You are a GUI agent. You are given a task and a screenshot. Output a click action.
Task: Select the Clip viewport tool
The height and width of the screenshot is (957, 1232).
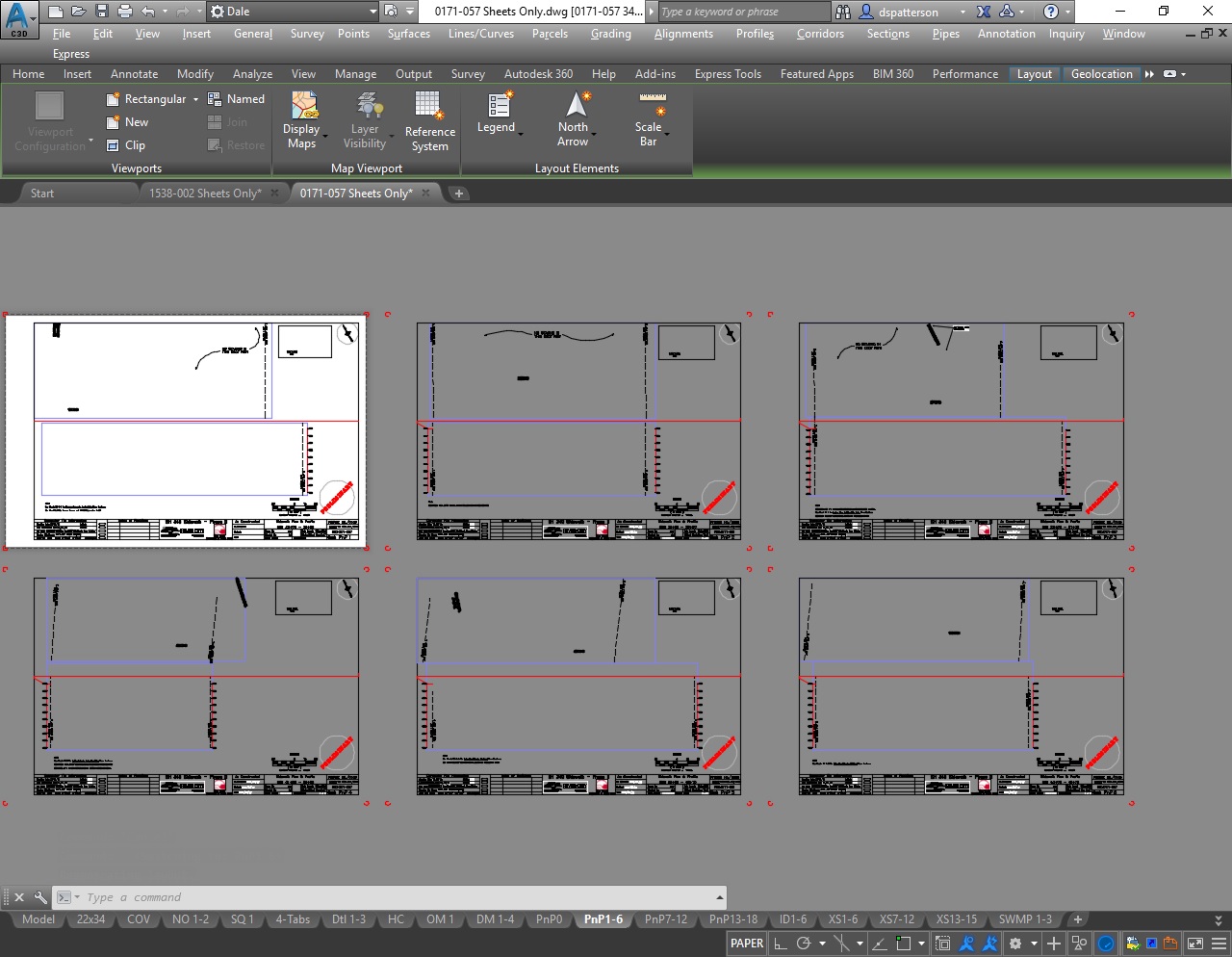click(114, 144)
